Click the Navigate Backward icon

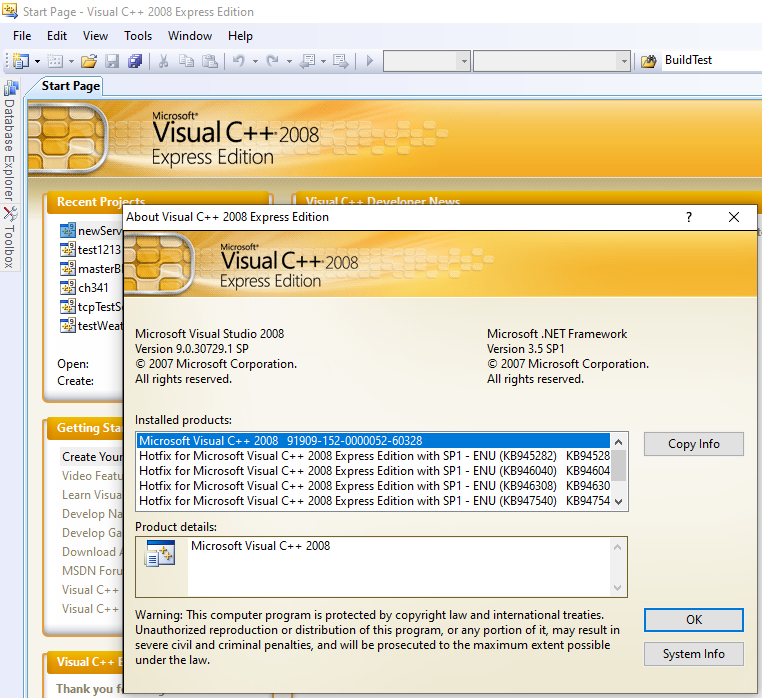point(308,61)
